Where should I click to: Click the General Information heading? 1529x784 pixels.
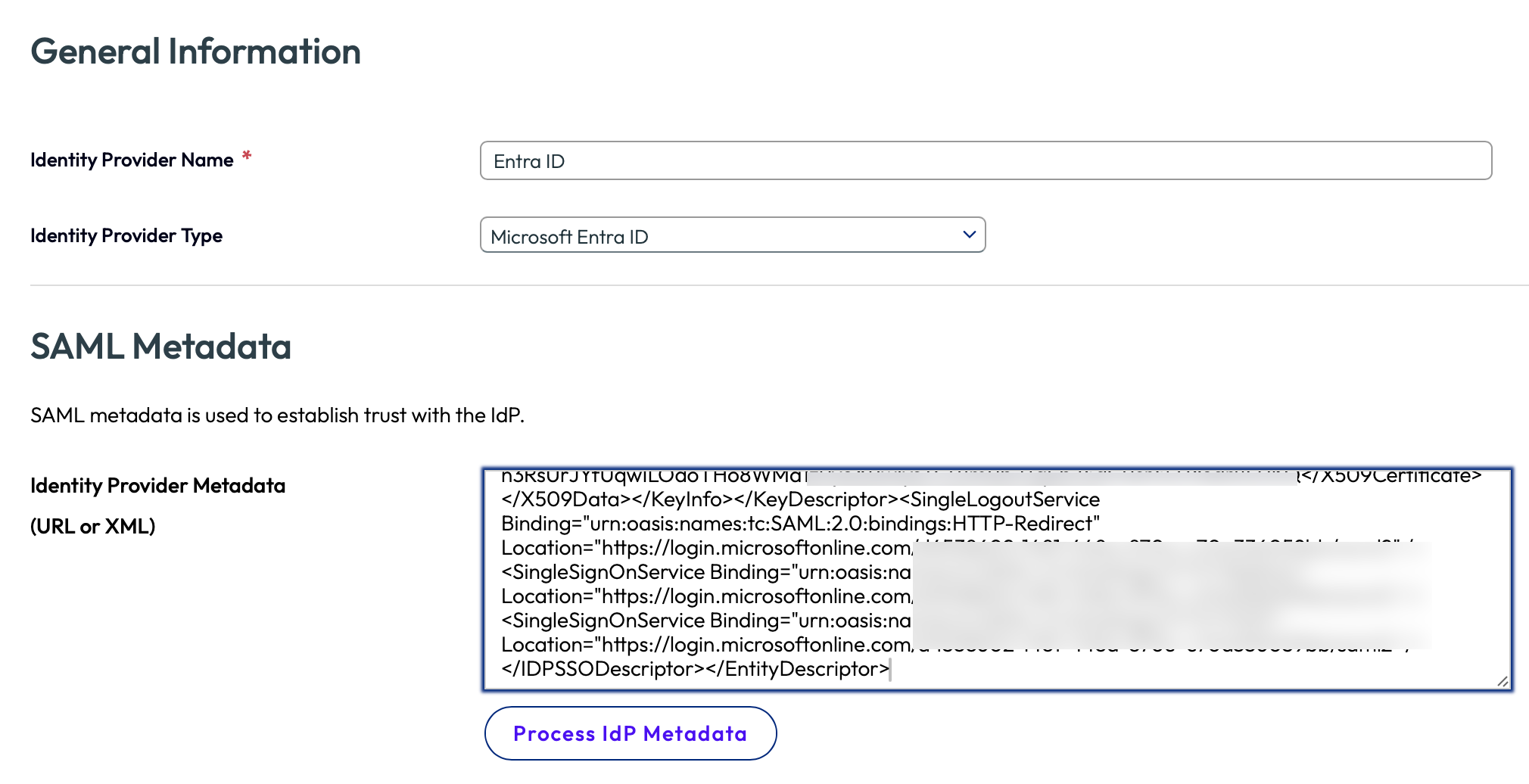(195, 52)
